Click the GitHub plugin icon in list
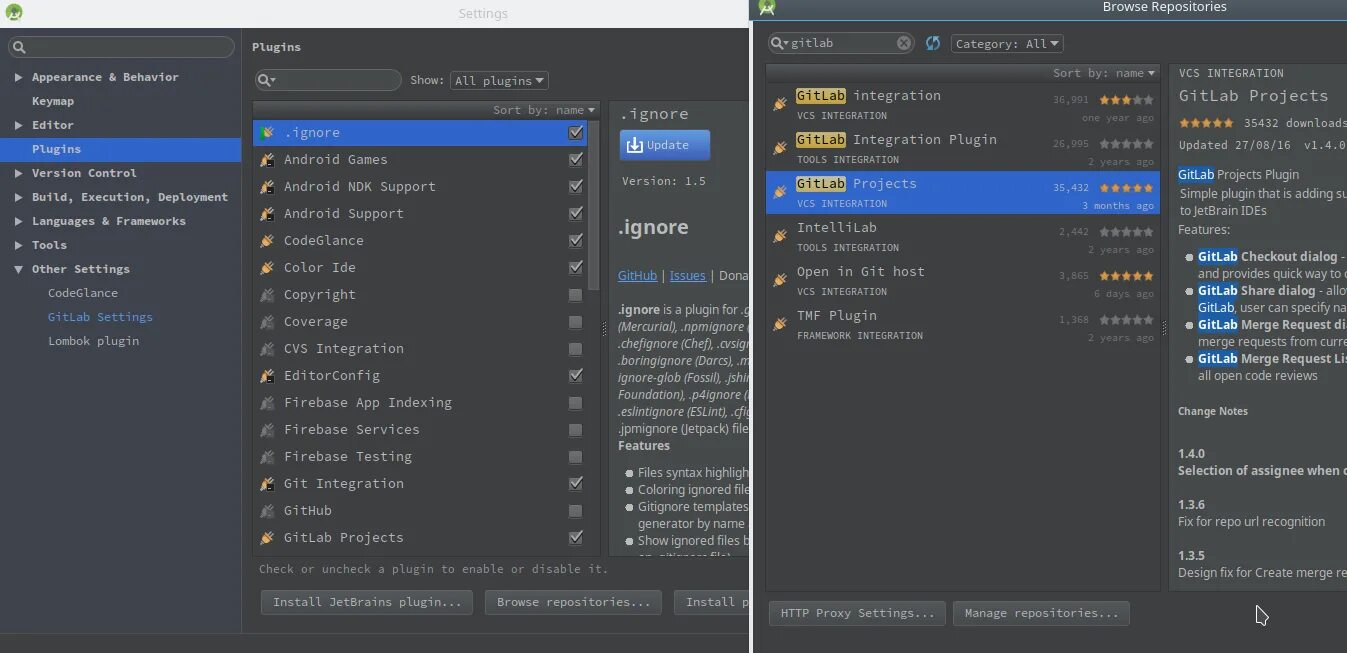The height and width of the screenshot is (653, 1347). click(267, 511)
